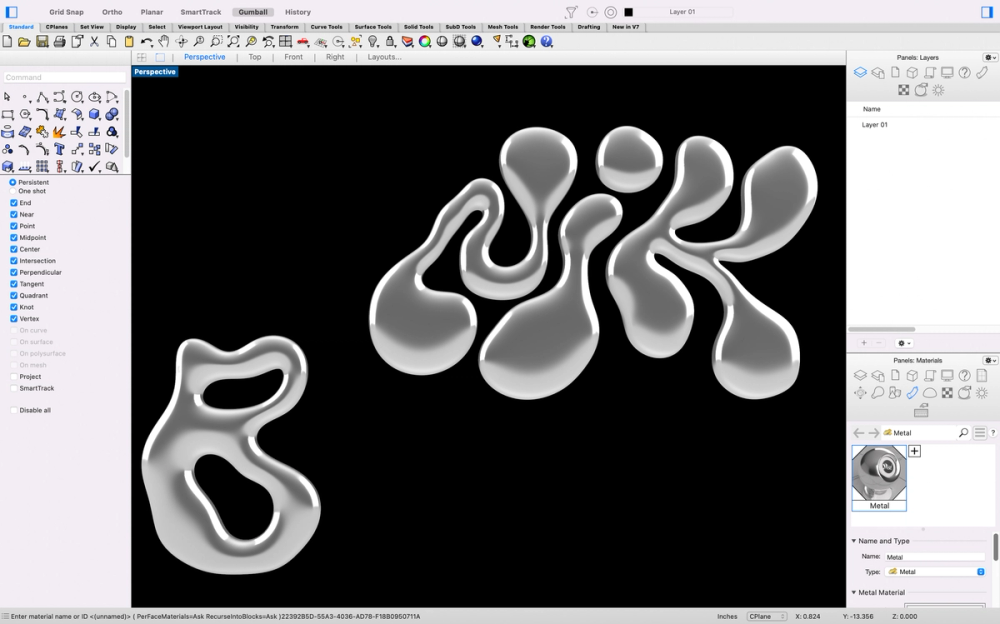Toggle the Midpoint osnap checkbox
This screenshot has height=624, width=1000.
point(13,237)
